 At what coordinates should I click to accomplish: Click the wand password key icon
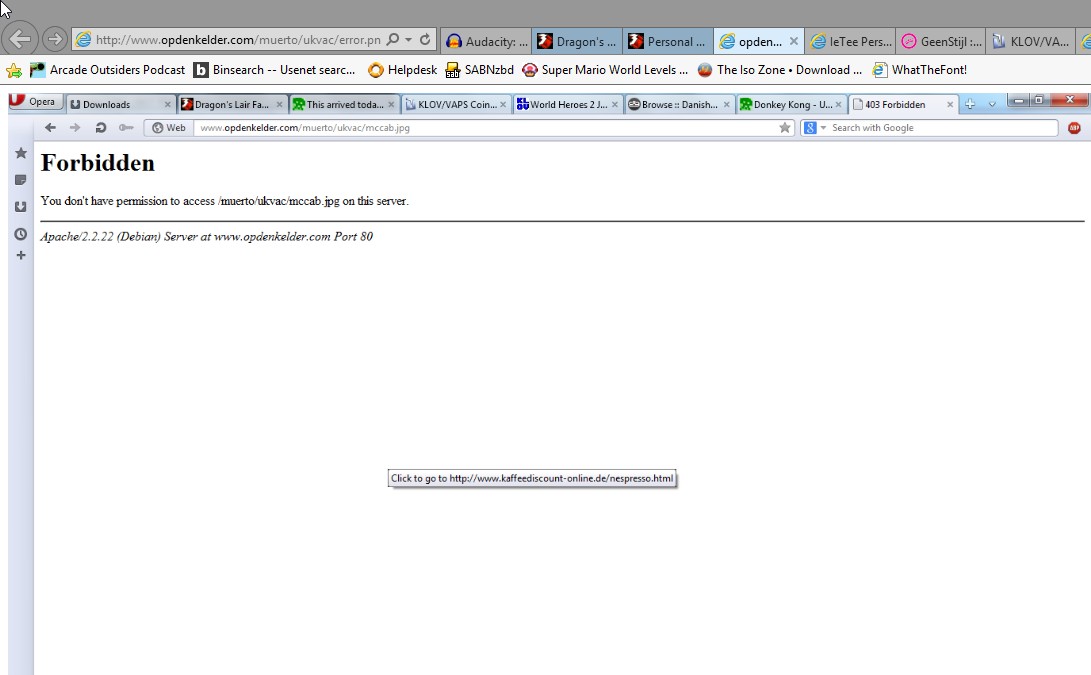pyautogui.click(x=125, y=128)
